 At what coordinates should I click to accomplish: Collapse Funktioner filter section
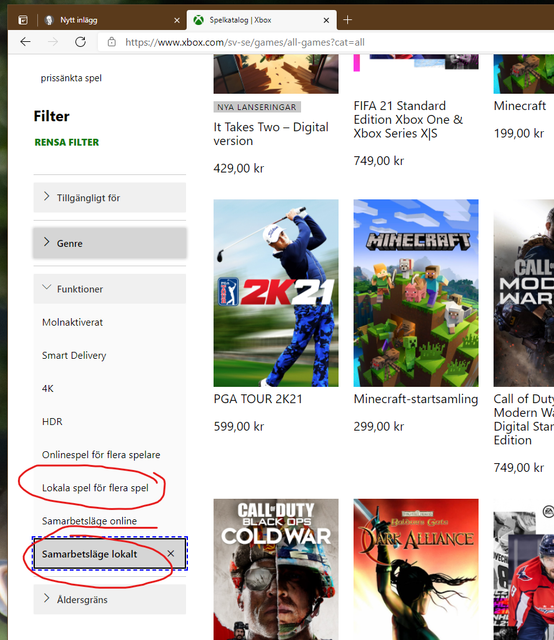coord(109,289)
